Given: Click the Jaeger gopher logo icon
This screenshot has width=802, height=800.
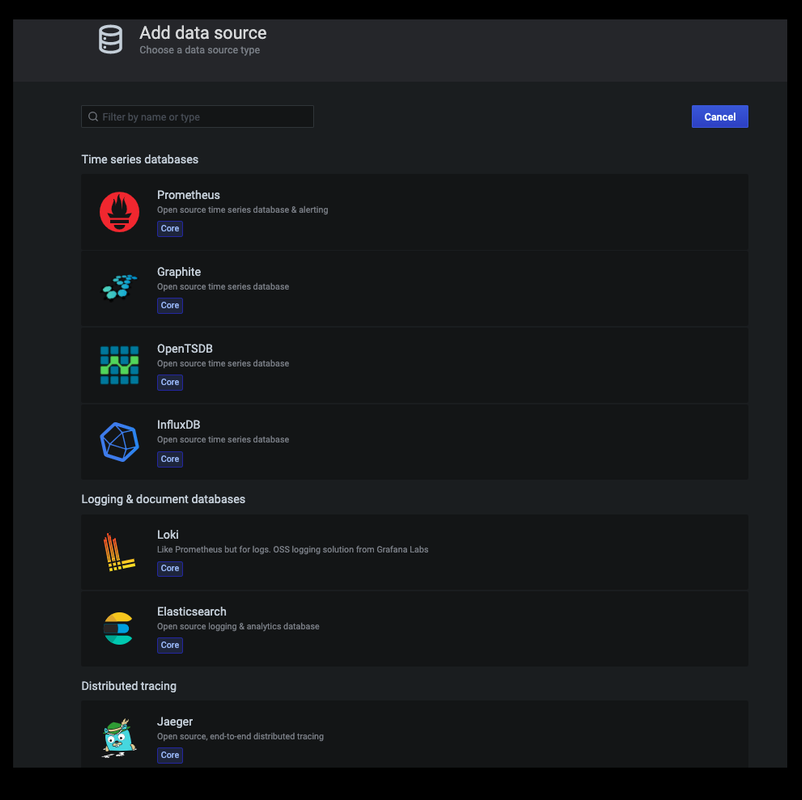Looking at the screenshot, I should [x=119, y=738].
